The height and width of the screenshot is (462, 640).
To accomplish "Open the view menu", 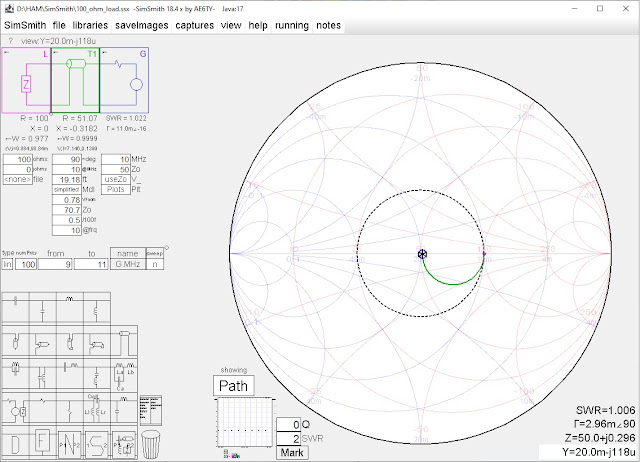I will 231,25.
